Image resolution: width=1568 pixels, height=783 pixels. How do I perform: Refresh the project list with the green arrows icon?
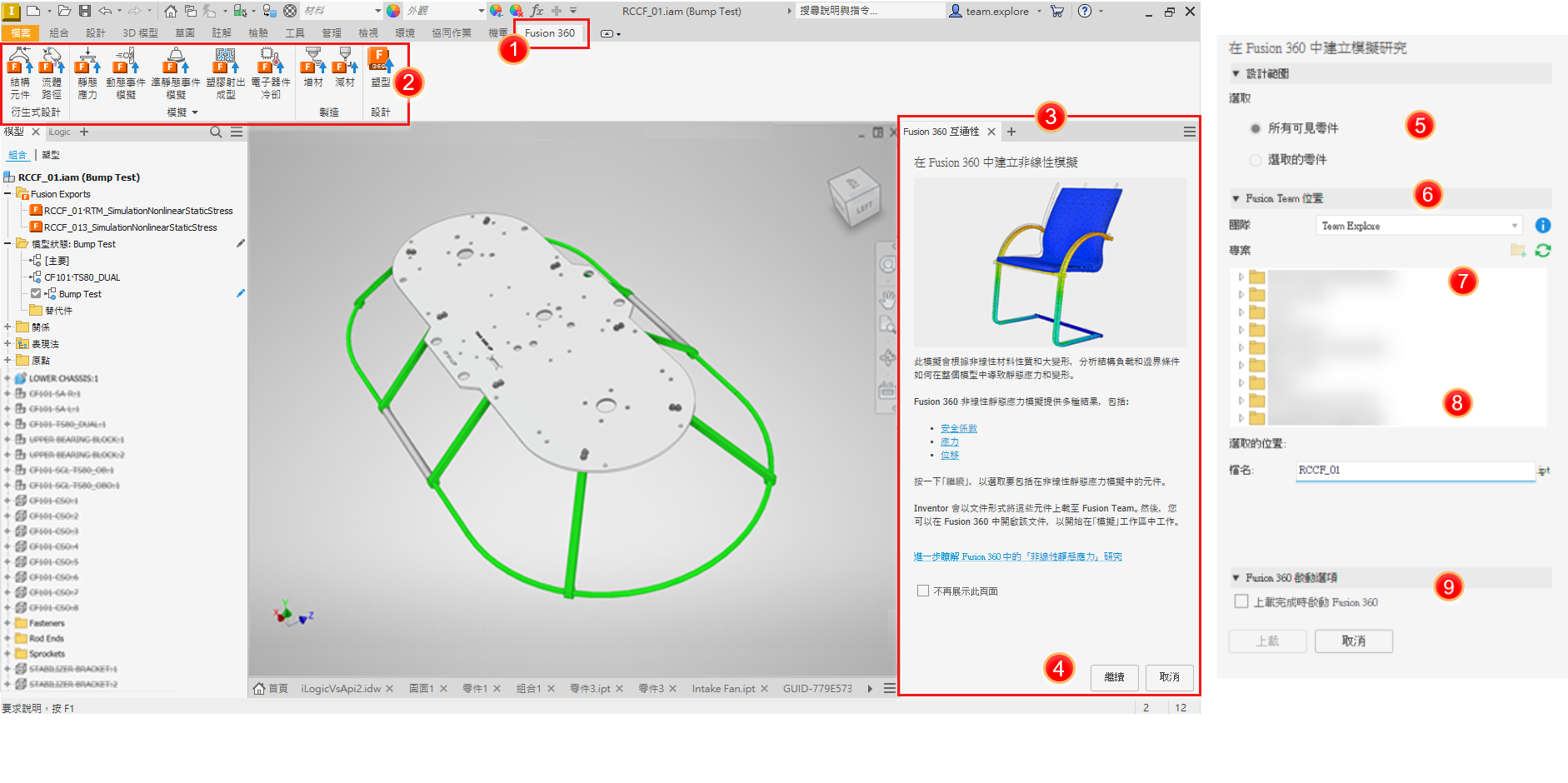pyautogui.click(x=1543, y=250)
